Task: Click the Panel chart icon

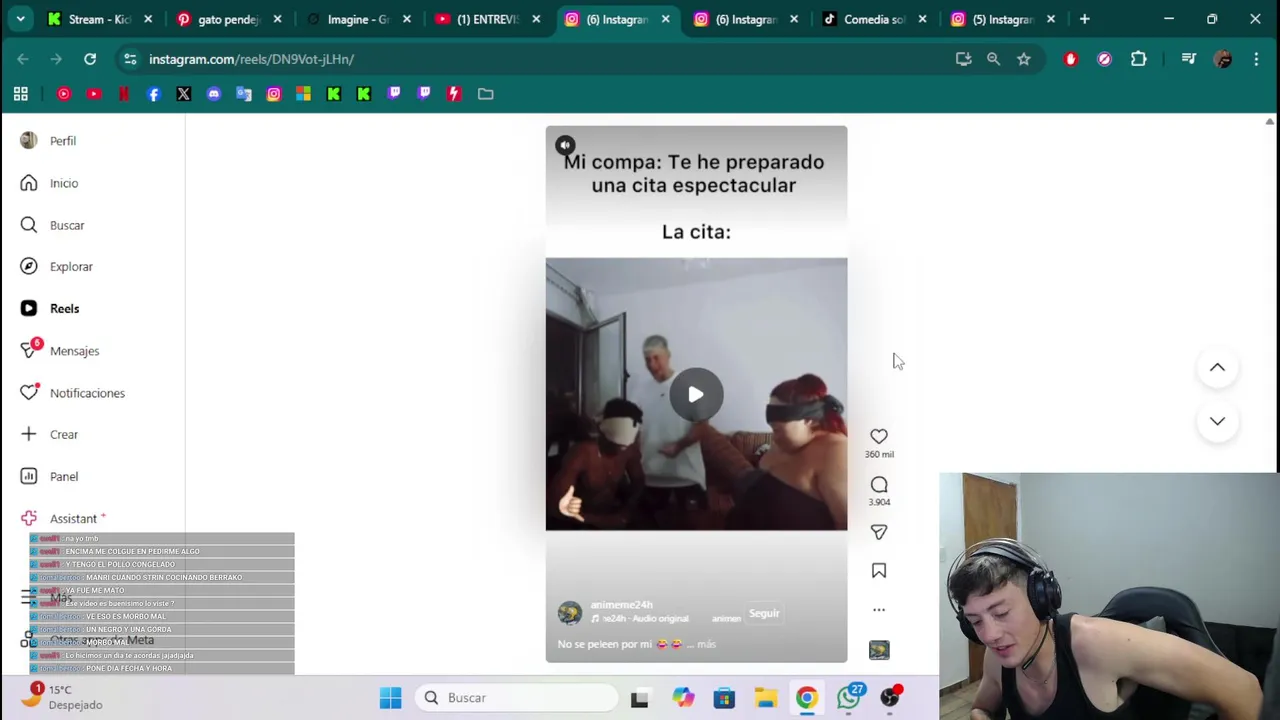Action: point(29,477)
